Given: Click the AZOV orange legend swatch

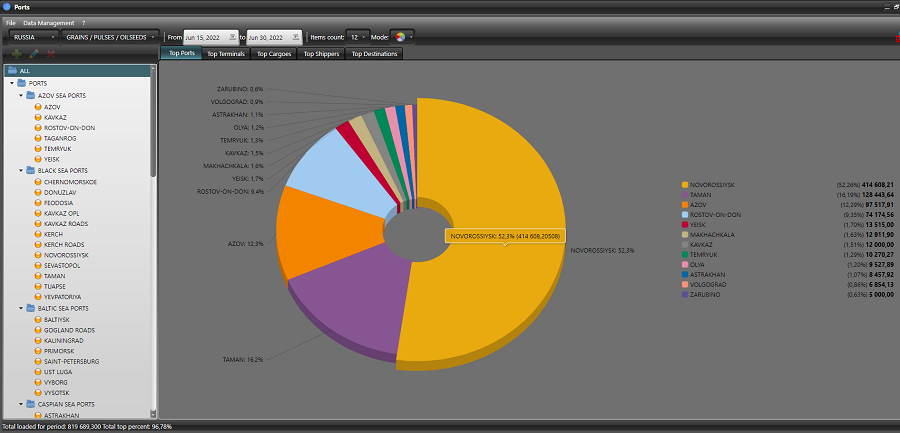Looking at the screenshot, I should click(x=685, y=204).
